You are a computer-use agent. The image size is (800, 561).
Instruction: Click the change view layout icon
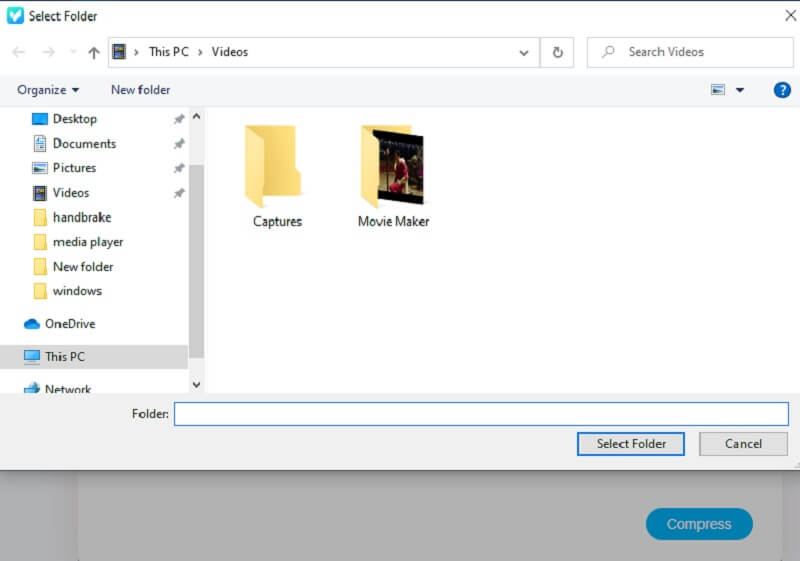click(x=718, y=90)
